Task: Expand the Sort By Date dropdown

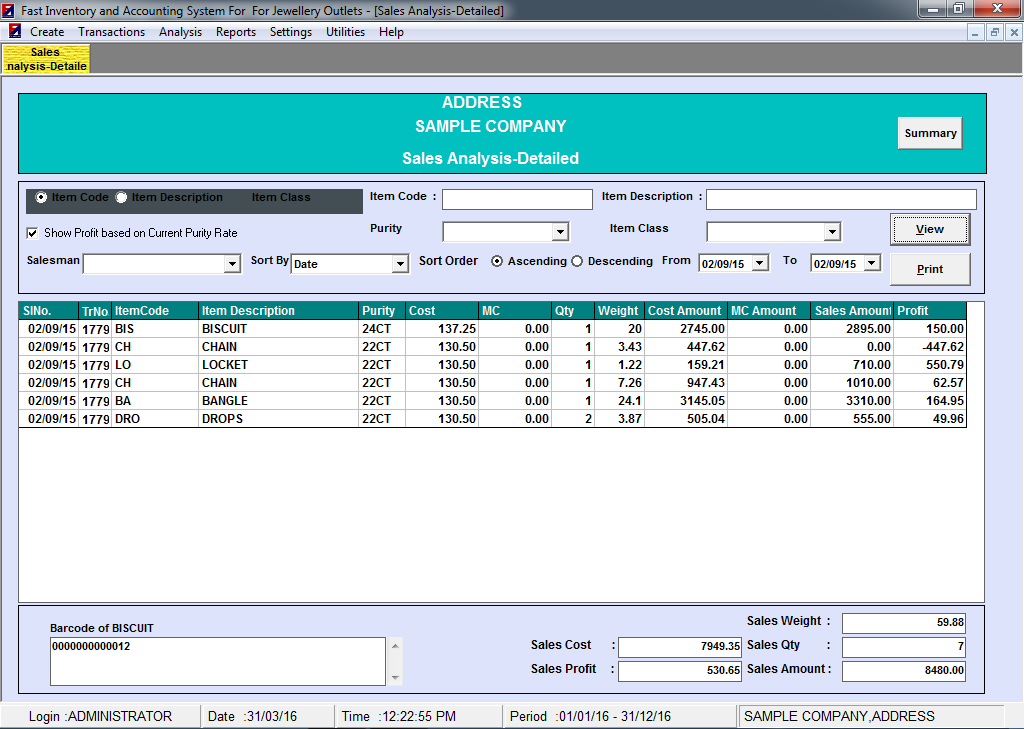Action: pos(400,264)
